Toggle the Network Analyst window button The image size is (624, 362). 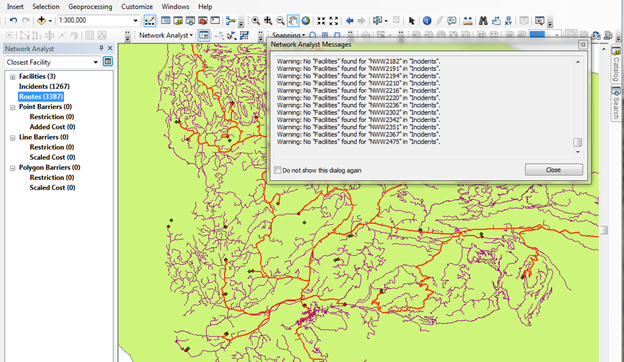tap(204, 35)
